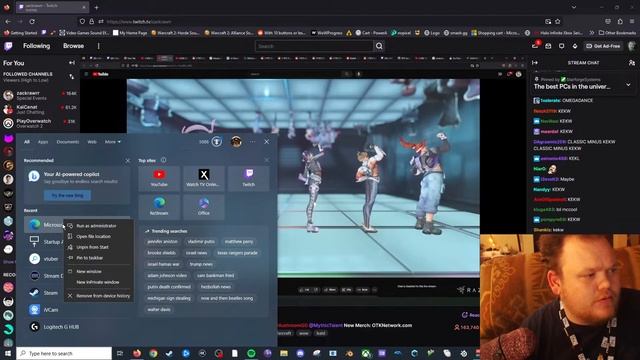Open the Firefox list all tabs dropdown
The width and height of the screenshot is (640, 360).
pyautogui.click(x=574, y=7)
